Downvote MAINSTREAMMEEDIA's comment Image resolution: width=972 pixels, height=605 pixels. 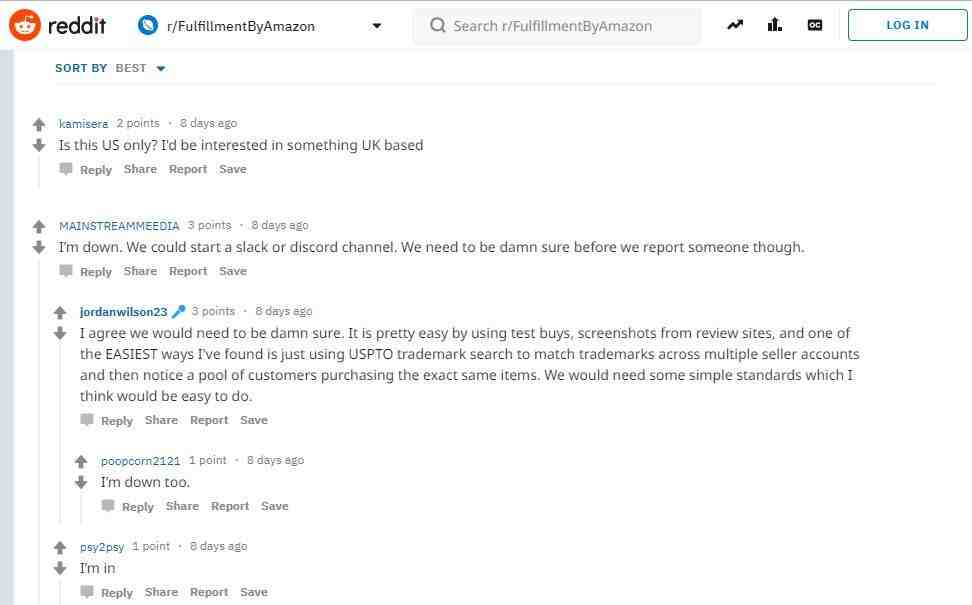39,247
